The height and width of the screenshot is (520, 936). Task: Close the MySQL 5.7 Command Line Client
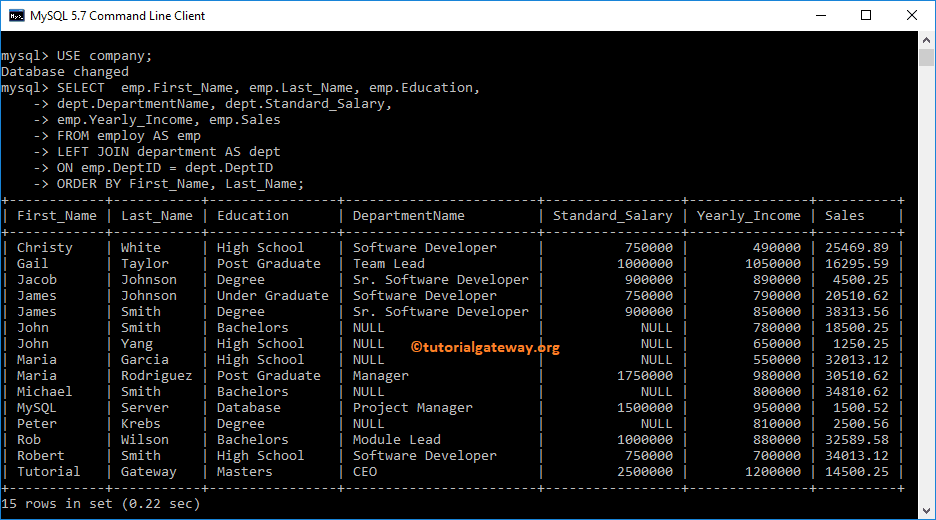[x=911, y=16]
